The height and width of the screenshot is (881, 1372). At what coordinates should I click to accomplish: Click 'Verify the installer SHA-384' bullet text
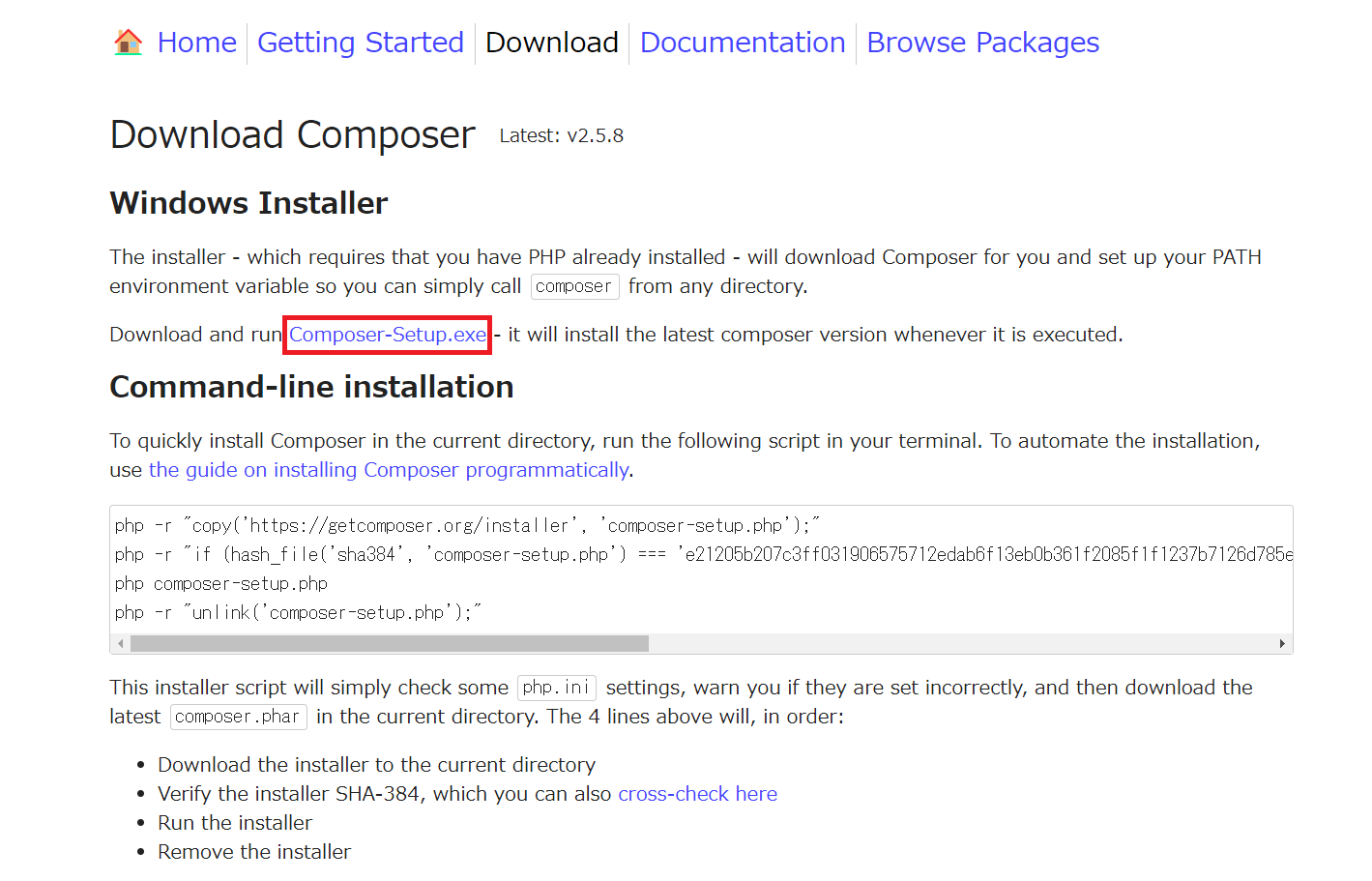289,794
